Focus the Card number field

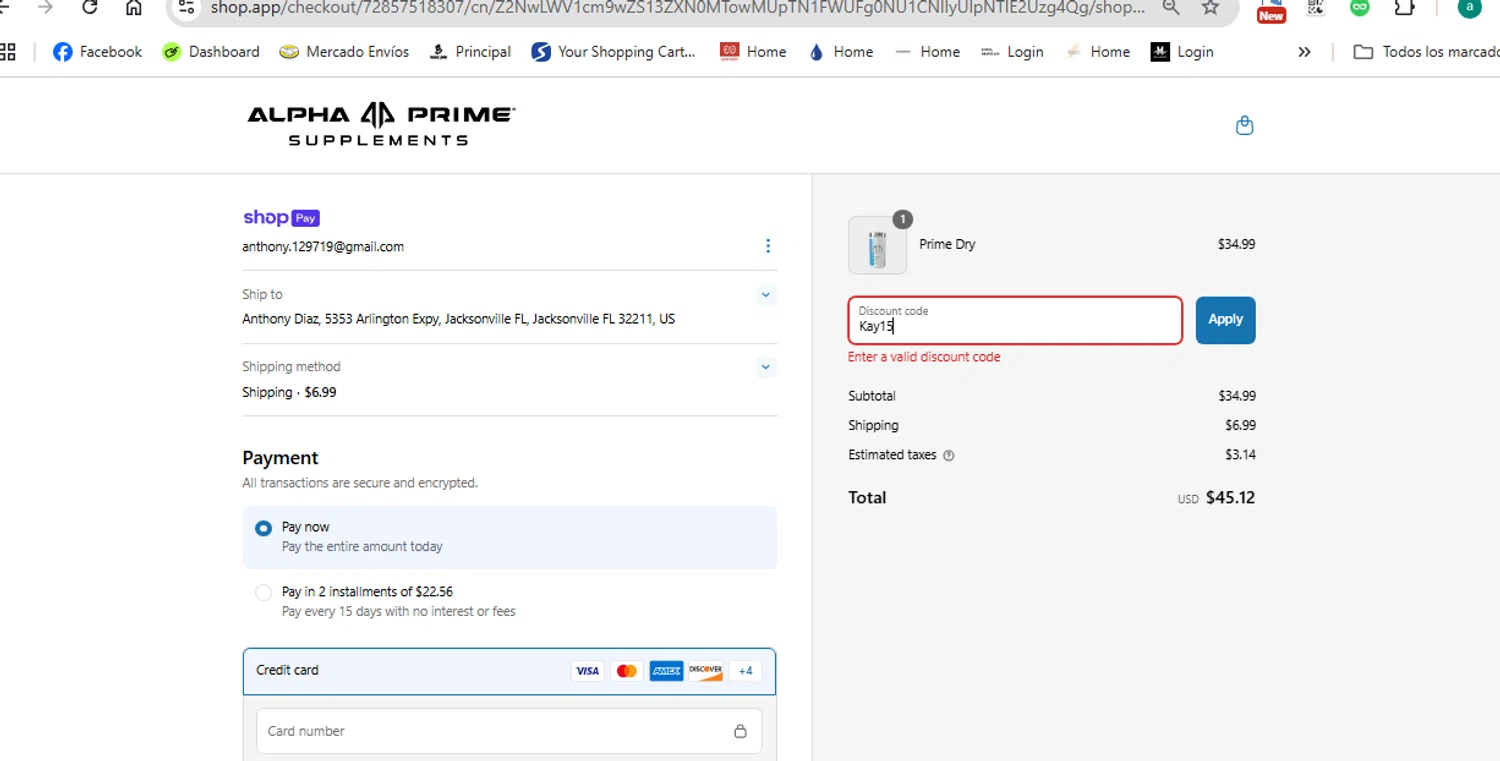(x=509, y=731)
